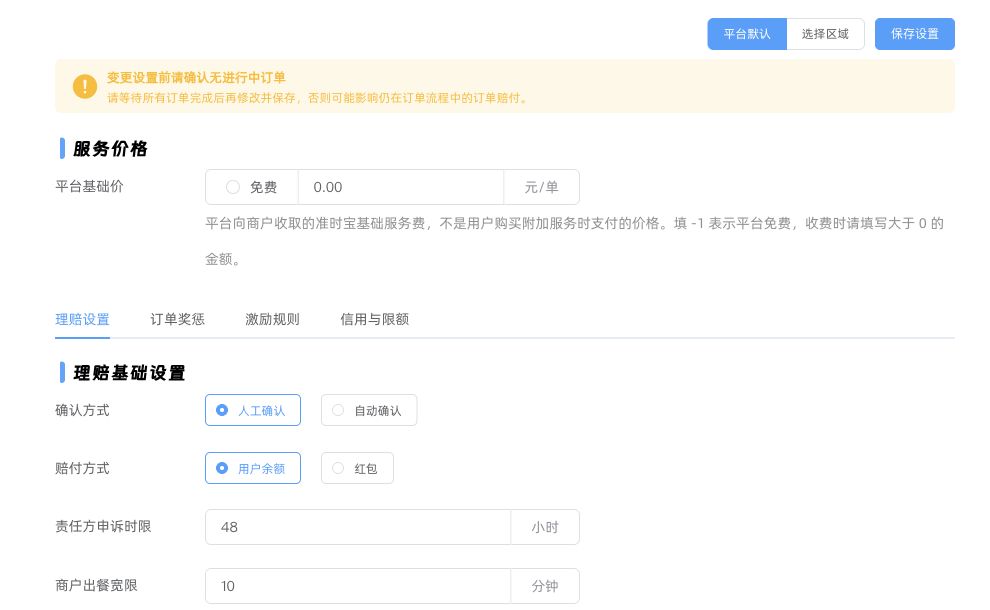The height and width of the screenshot is (610, 990).
Task: Choose 红包 payout method
Action: click(x=357, y=469)
